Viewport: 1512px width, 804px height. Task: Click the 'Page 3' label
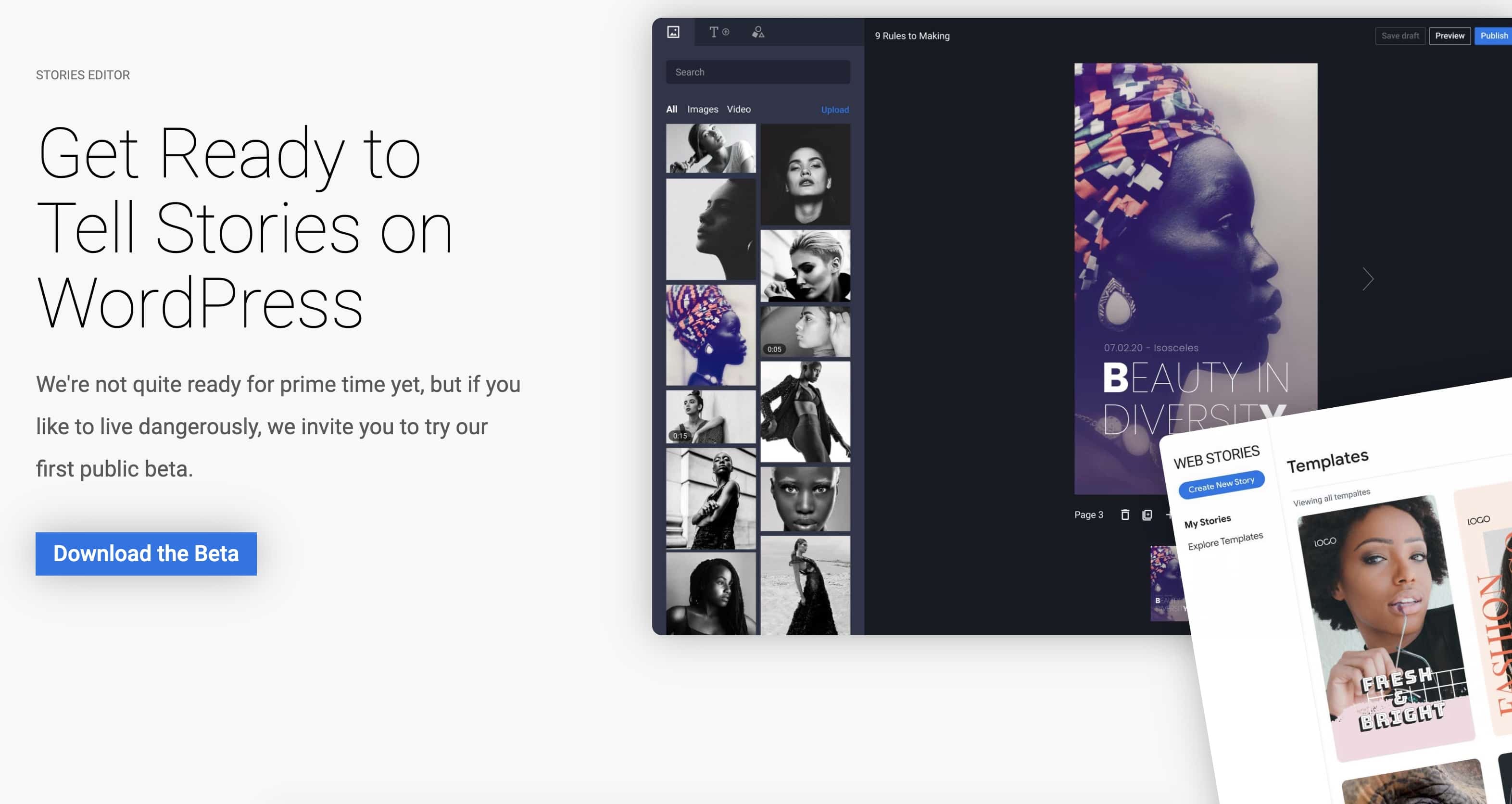click(x=1088, y=515)
